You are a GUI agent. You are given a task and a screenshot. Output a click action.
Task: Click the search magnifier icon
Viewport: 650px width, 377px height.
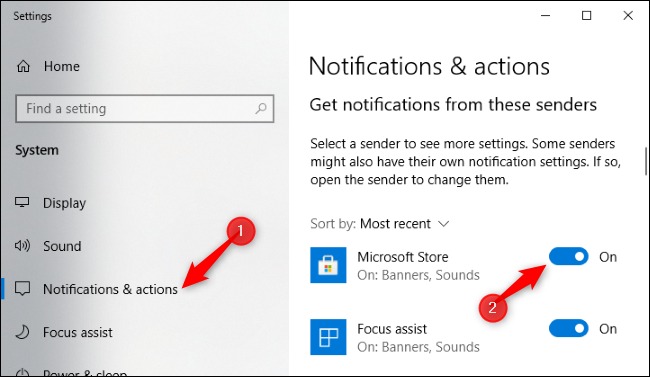tap(261, 109)
